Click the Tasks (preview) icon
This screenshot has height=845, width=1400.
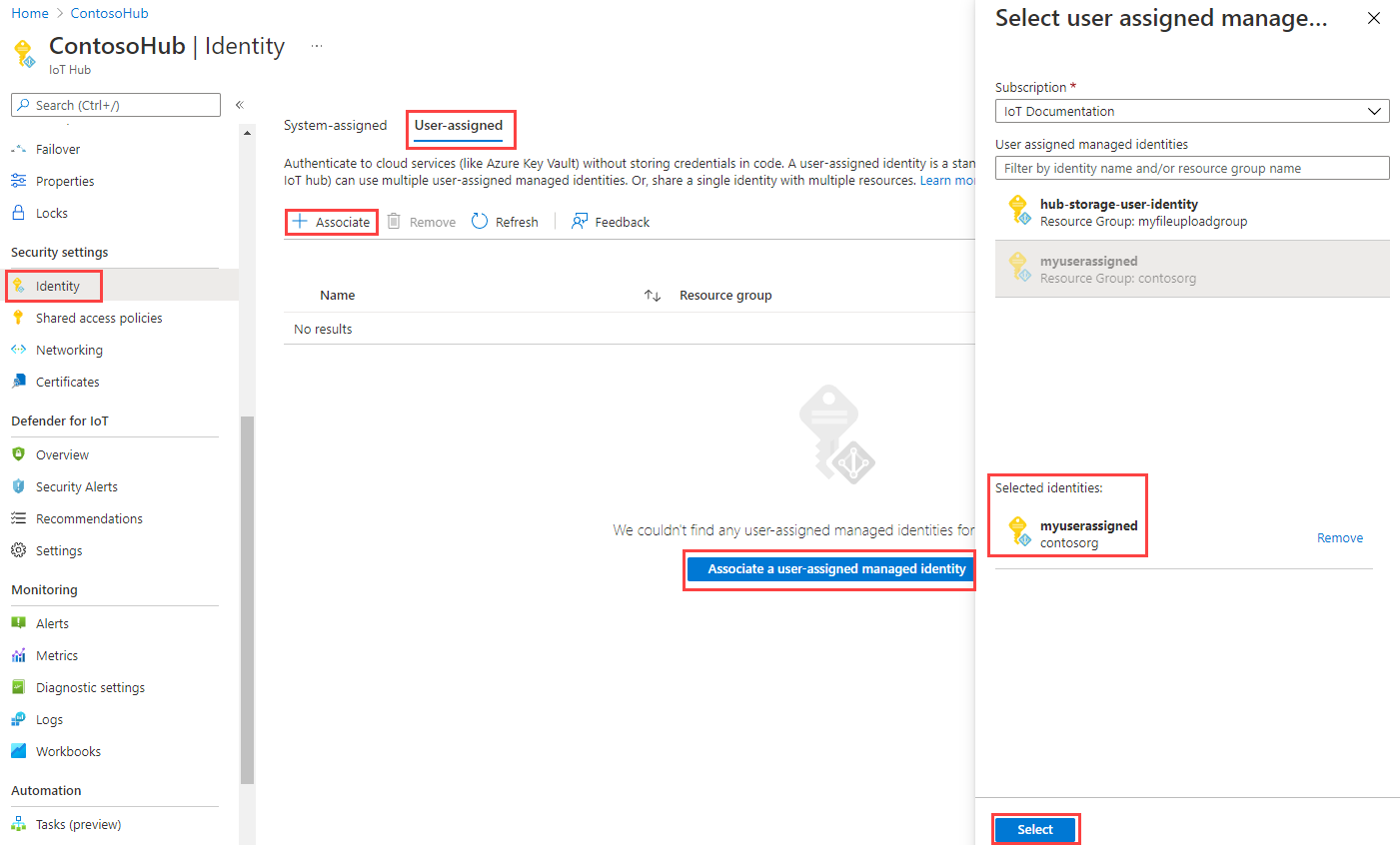[x=18, y=824]
